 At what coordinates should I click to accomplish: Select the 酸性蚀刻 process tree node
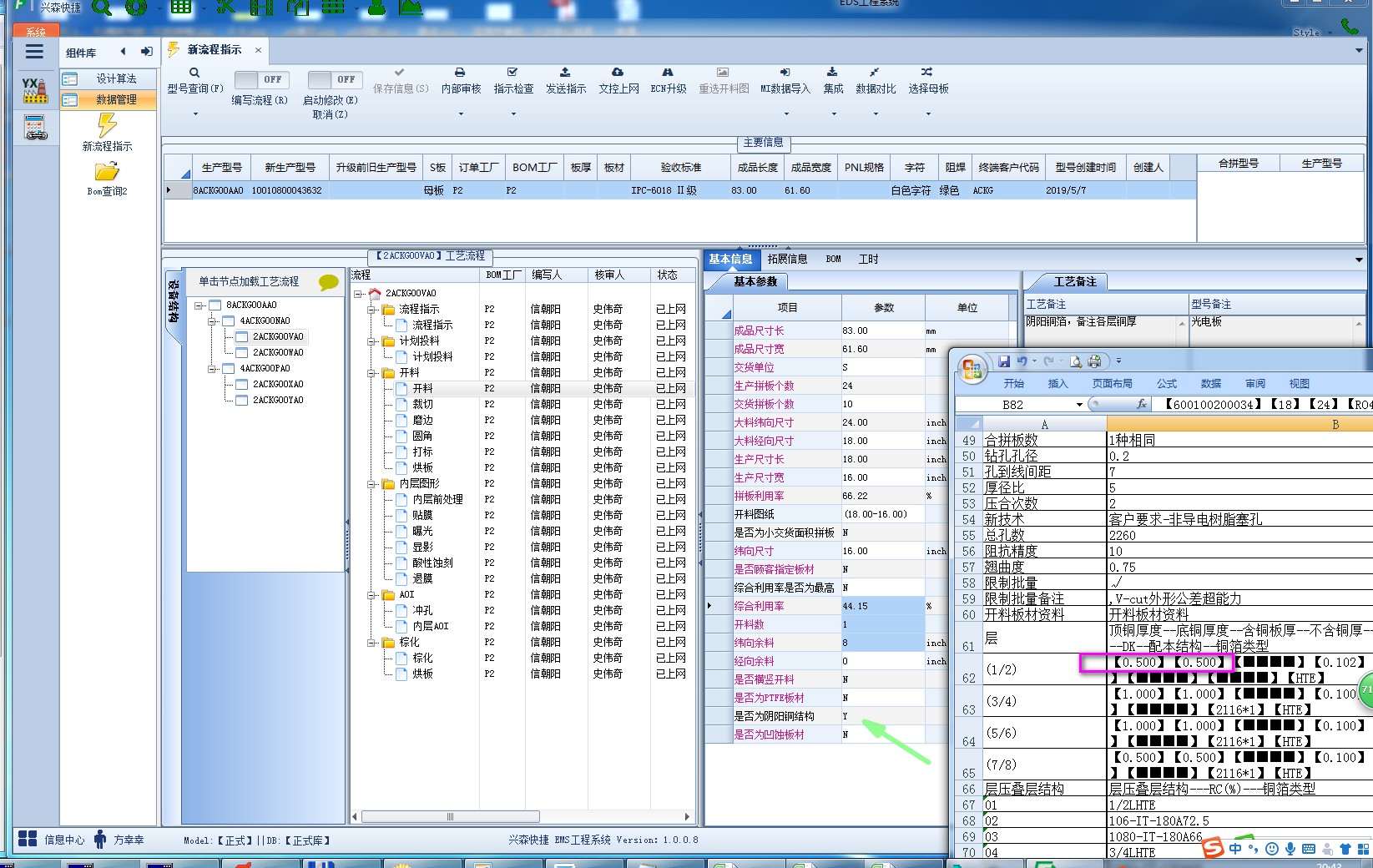pos(432,563)
